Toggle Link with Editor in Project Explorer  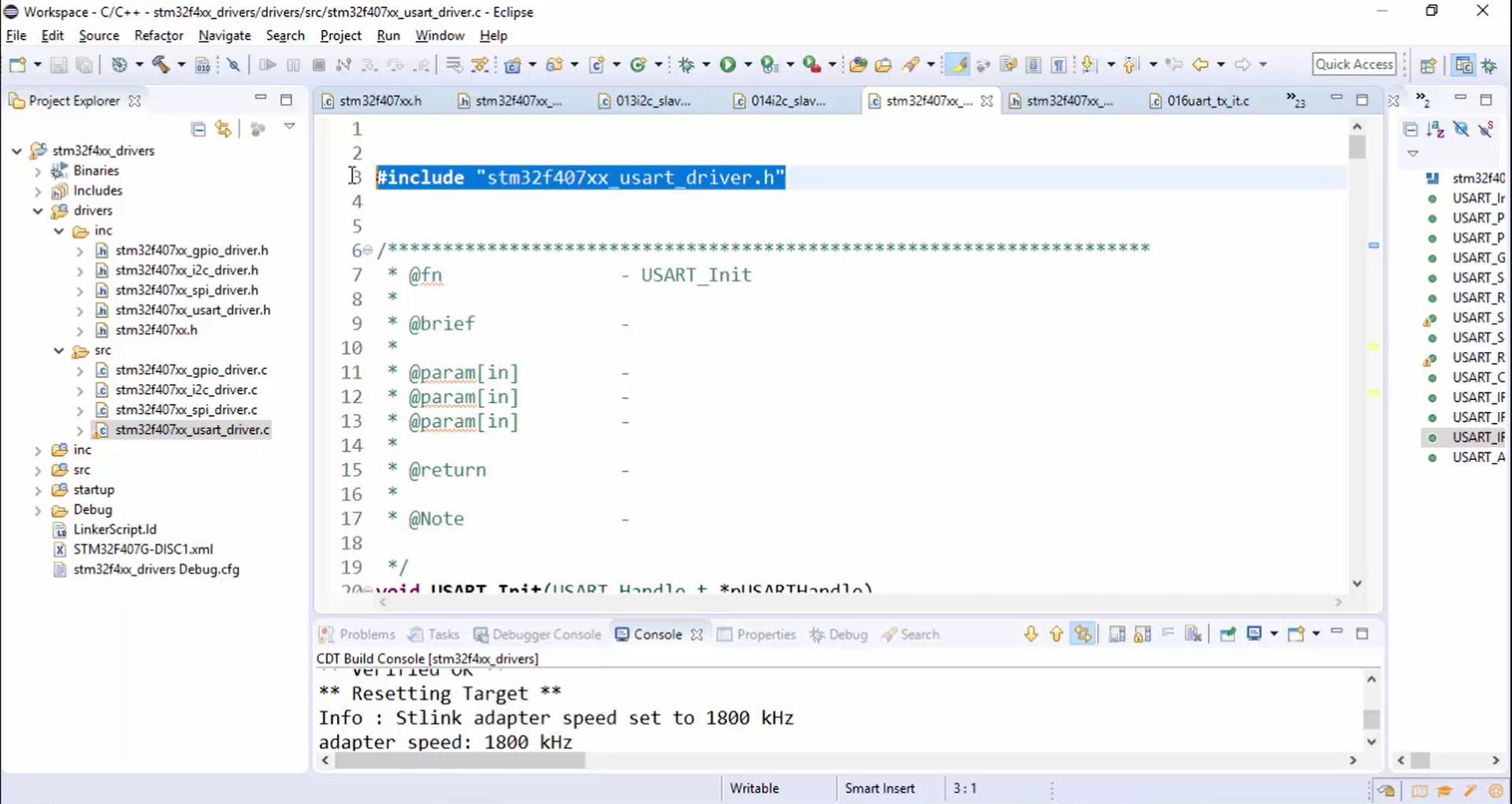click(224, 129)
